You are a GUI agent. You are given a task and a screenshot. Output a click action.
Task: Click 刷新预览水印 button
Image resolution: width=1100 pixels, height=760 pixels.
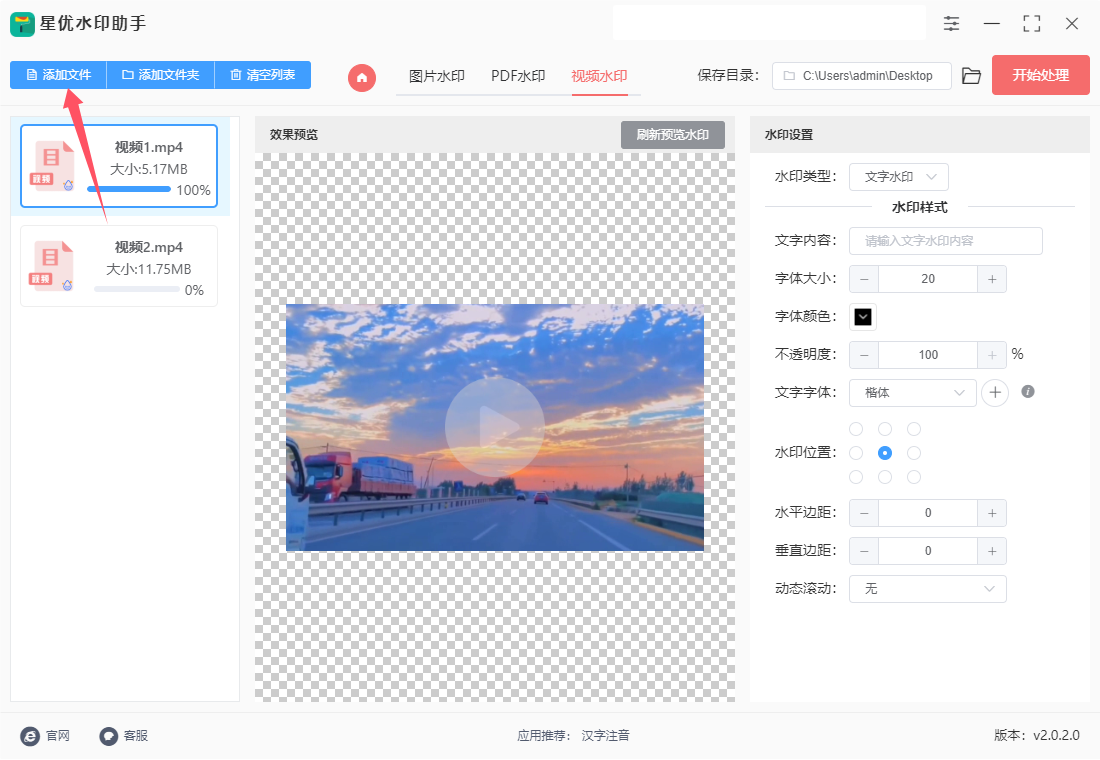pos(673,135)
